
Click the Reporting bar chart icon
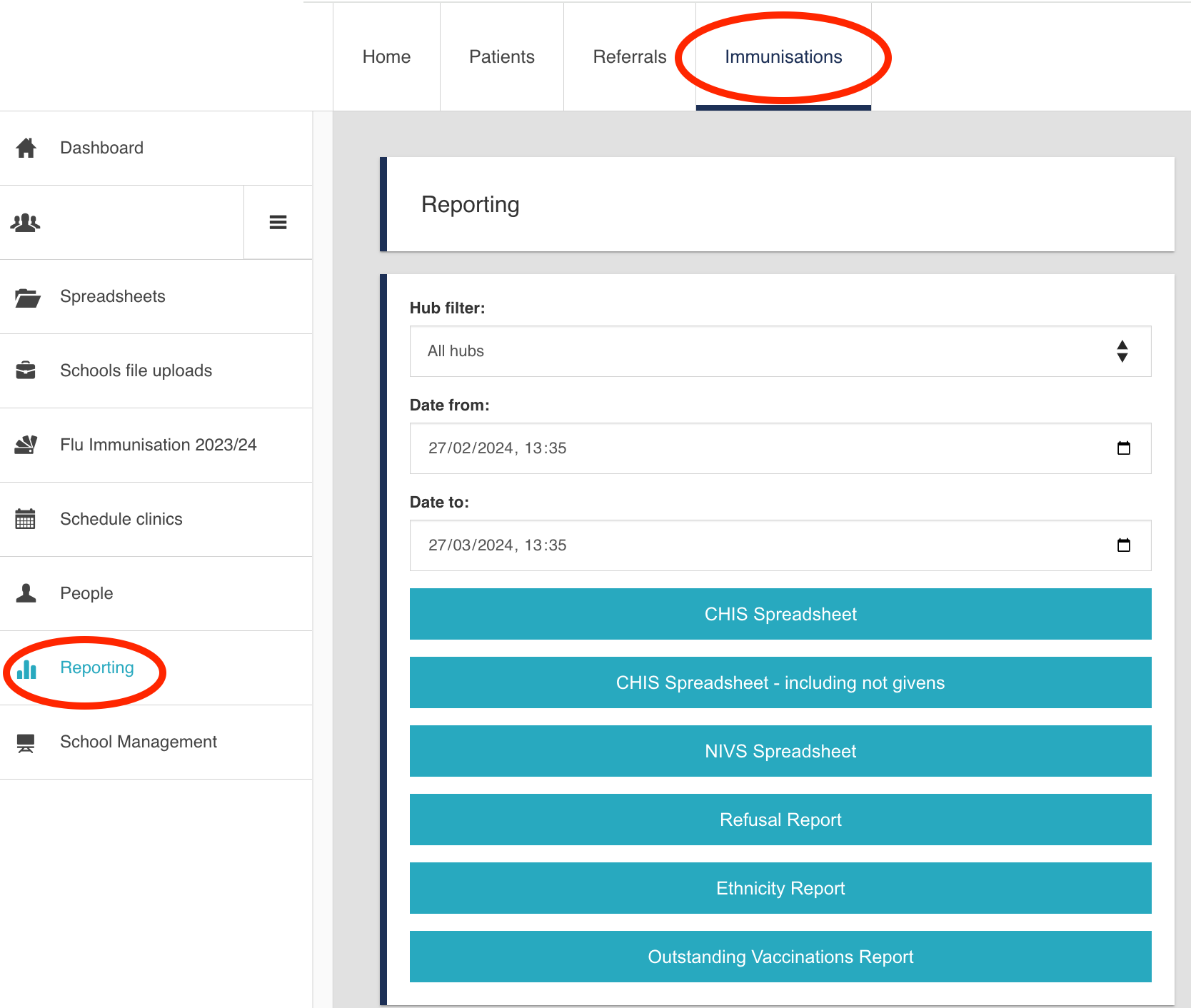click(26, 669)
